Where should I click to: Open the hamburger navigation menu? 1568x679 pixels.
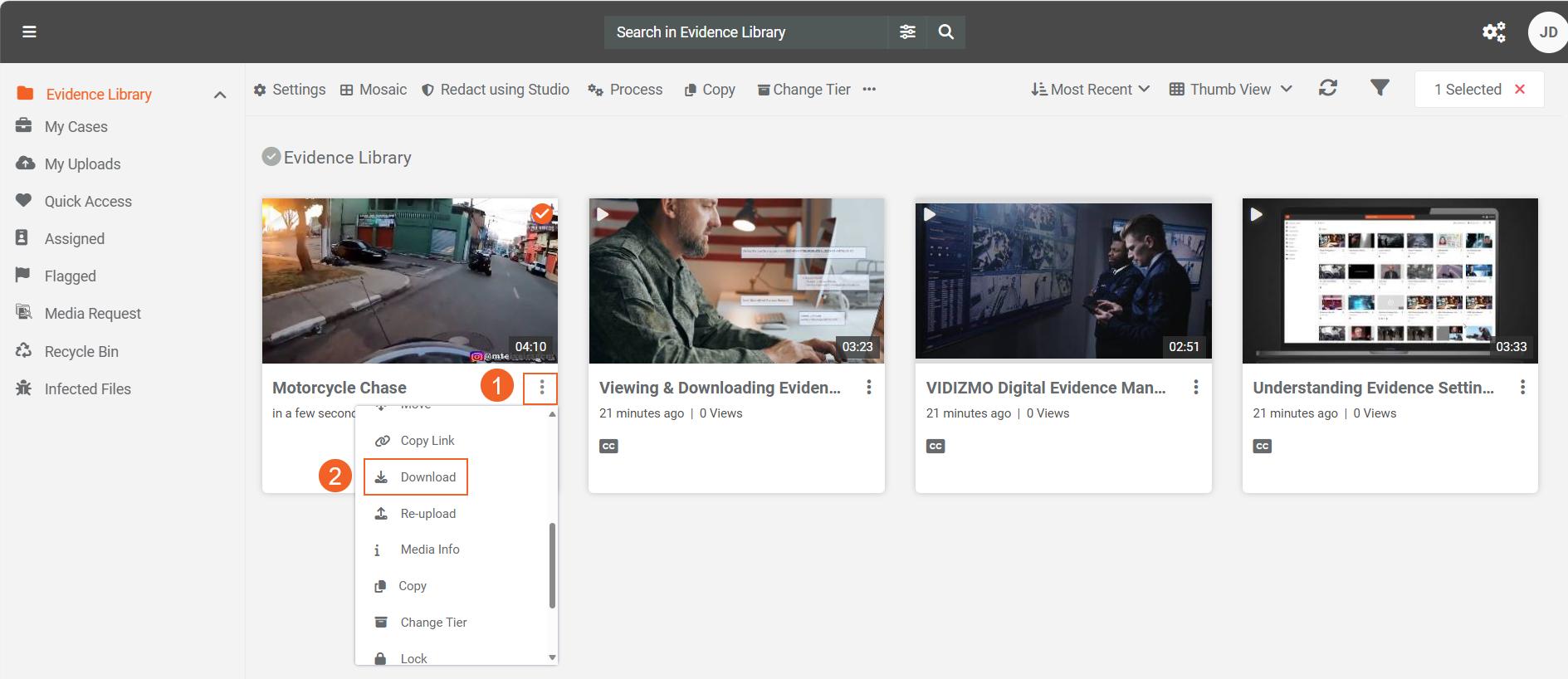tap(29, 32)
